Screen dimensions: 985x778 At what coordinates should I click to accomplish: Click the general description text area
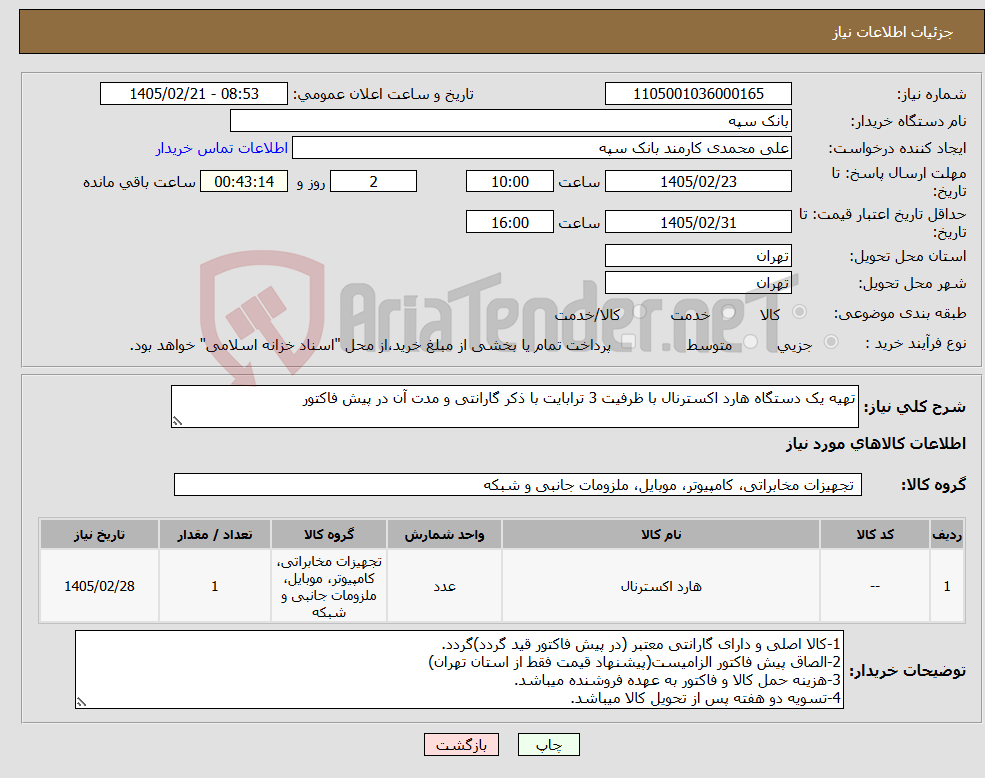[514, 407]
